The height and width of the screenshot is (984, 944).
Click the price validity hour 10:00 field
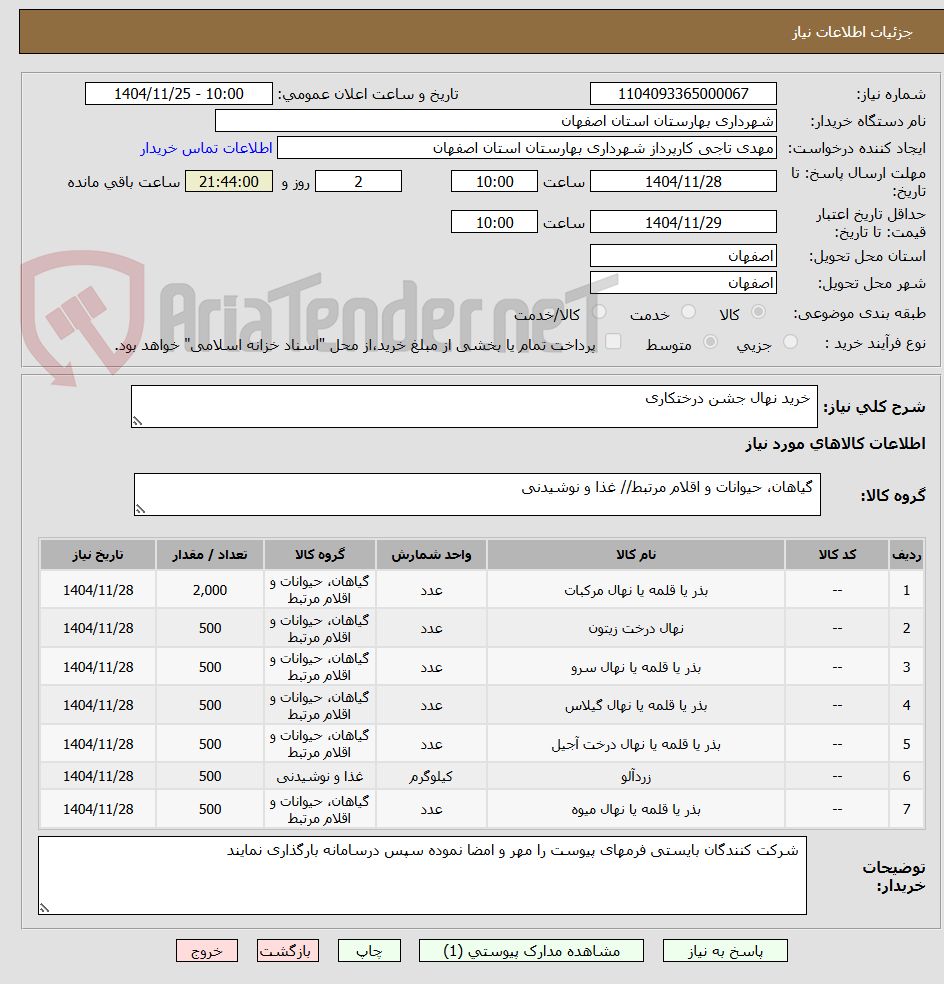494,222
